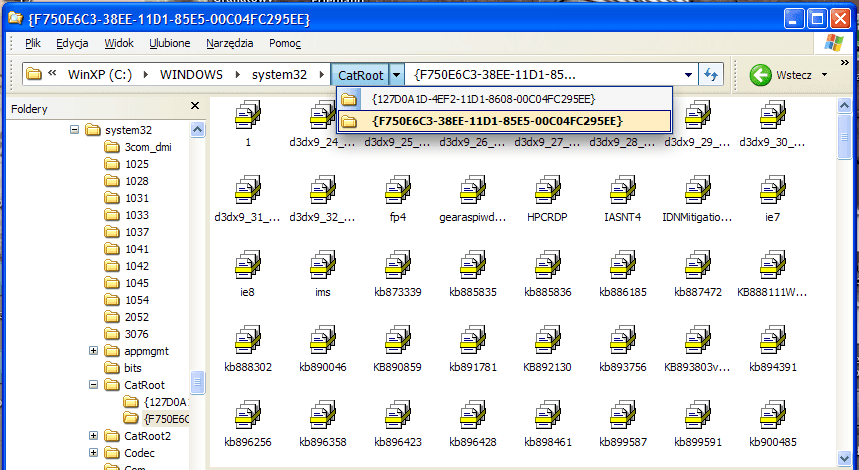The height and width of the screenshot is (470, 859).
Task: Open the Wstecz history dropdown arrow
Action: (824, 75)
